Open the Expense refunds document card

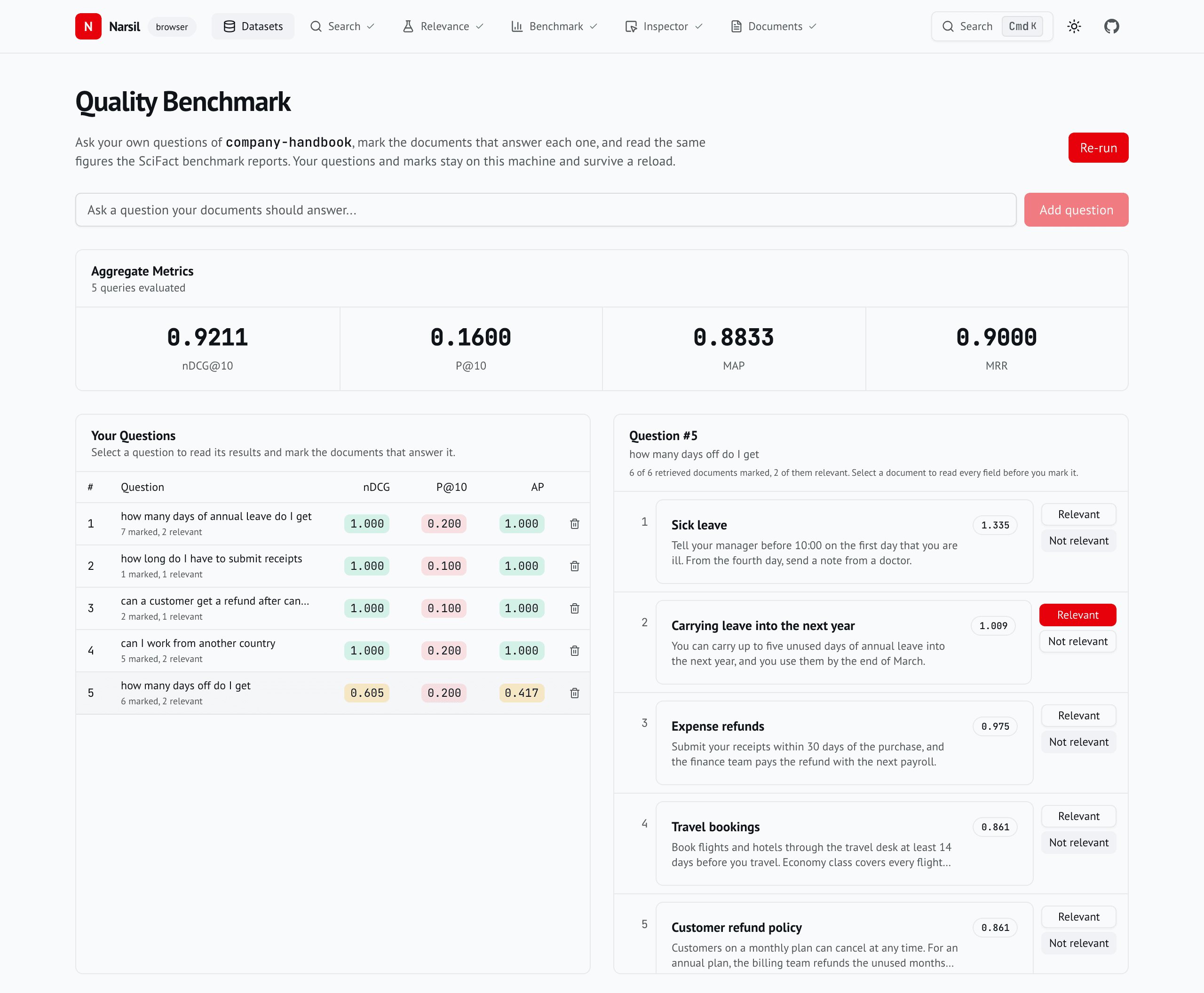(844, 743)
